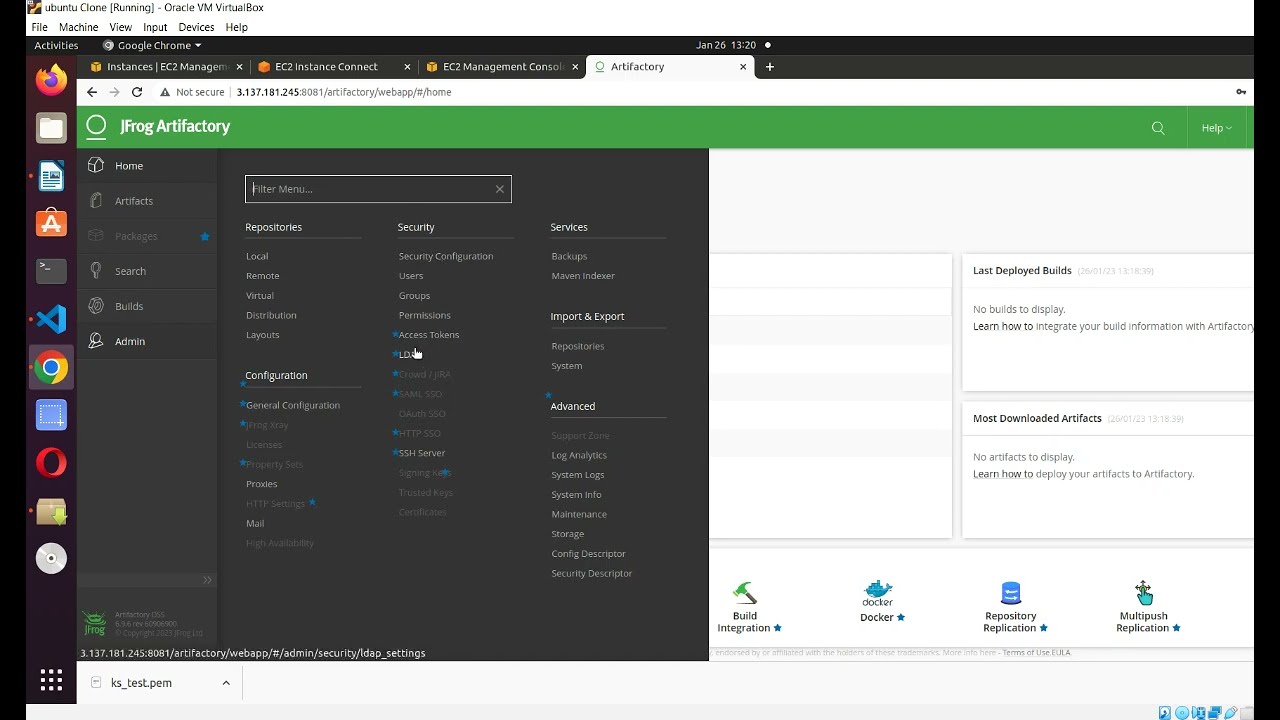
Task: Open Storage under Advanced
Action: coord(568,534)
